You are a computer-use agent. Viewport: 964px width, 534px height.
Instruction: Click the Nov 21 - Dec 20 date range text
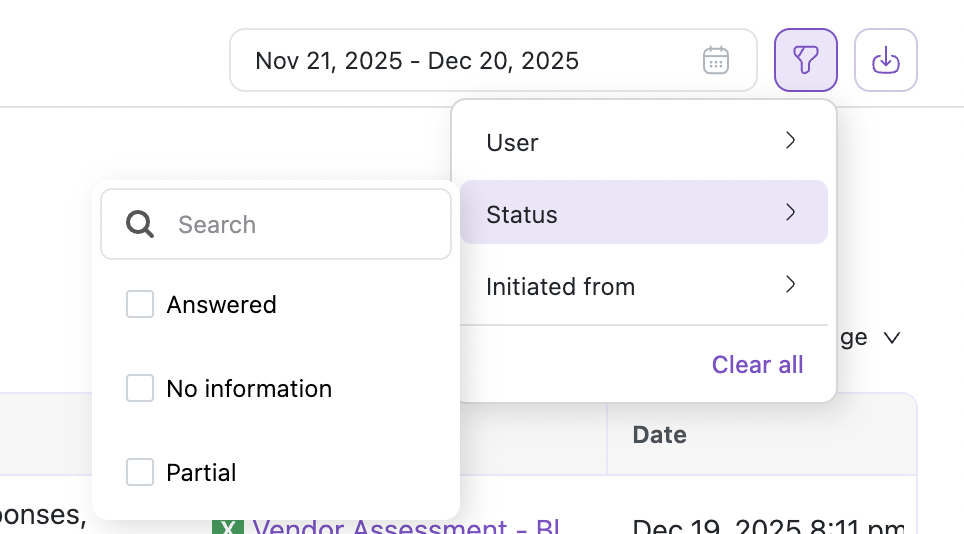[x=417, y=61]
